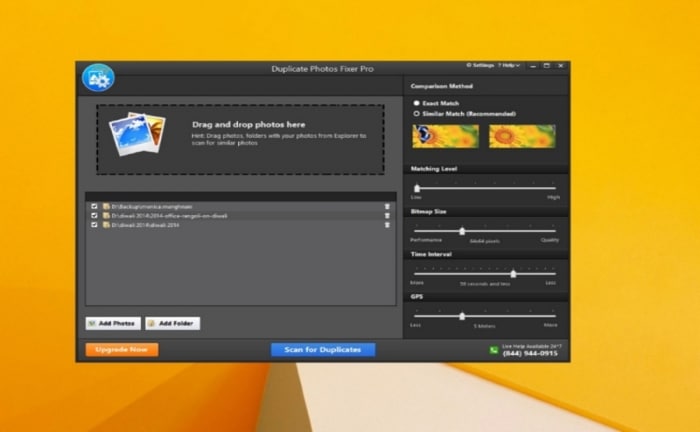Select the Exact Match radio option
Screen dimensions: 700x432
point(417,103)
